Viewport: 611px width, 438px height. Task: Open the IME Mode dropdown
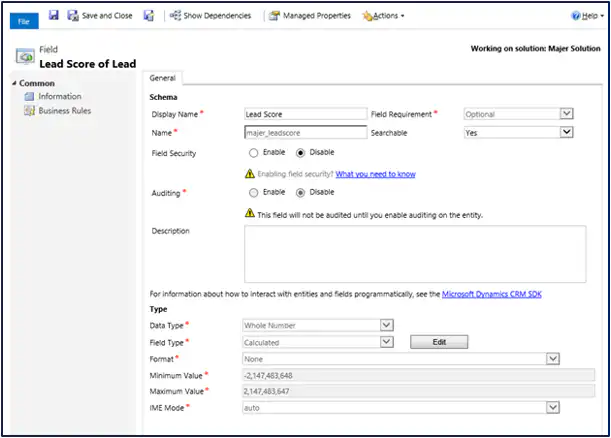click(551, 407)
